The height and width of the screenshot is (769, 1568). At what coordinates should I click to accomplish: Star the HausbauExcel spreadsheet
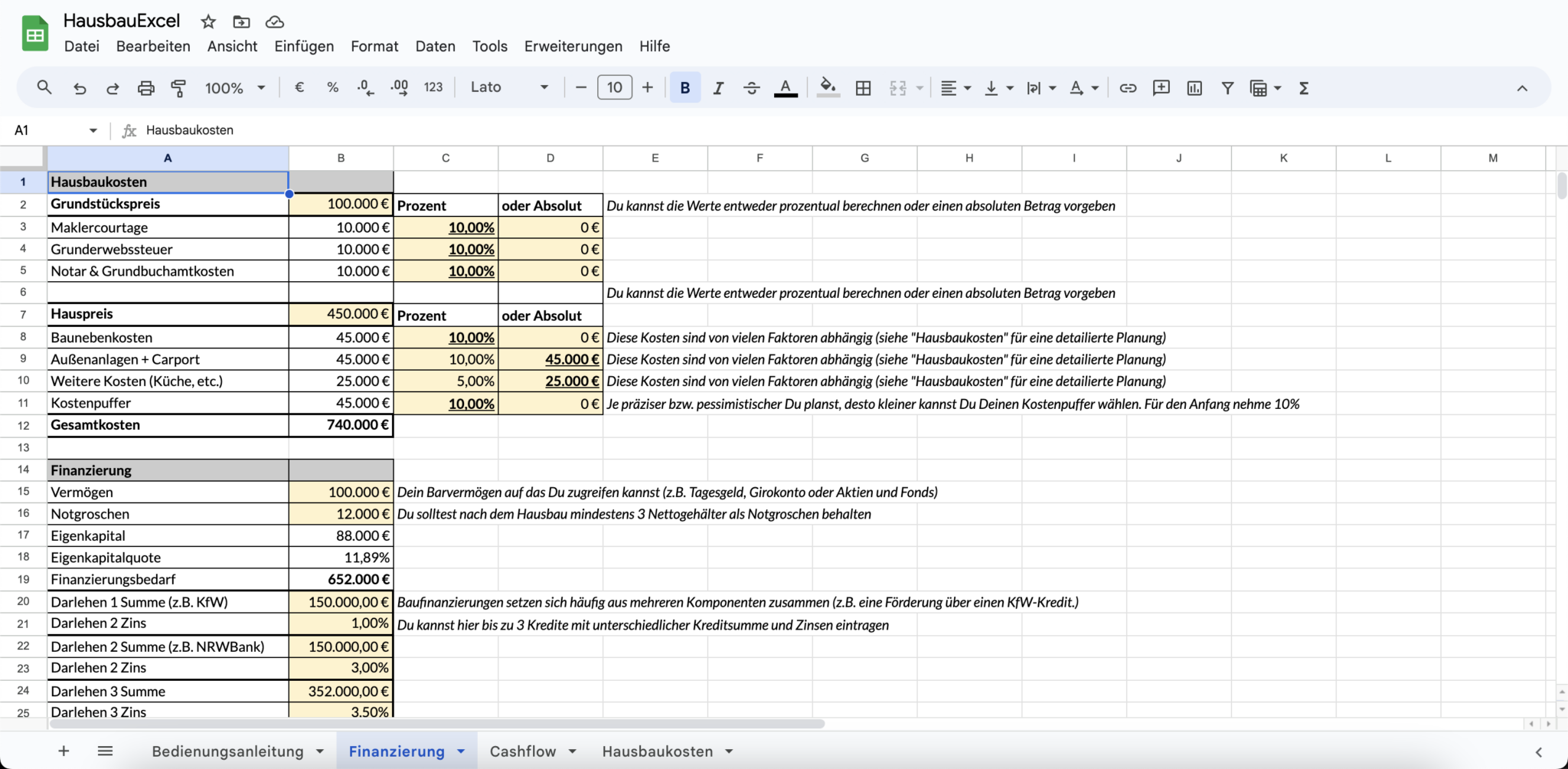207,21
